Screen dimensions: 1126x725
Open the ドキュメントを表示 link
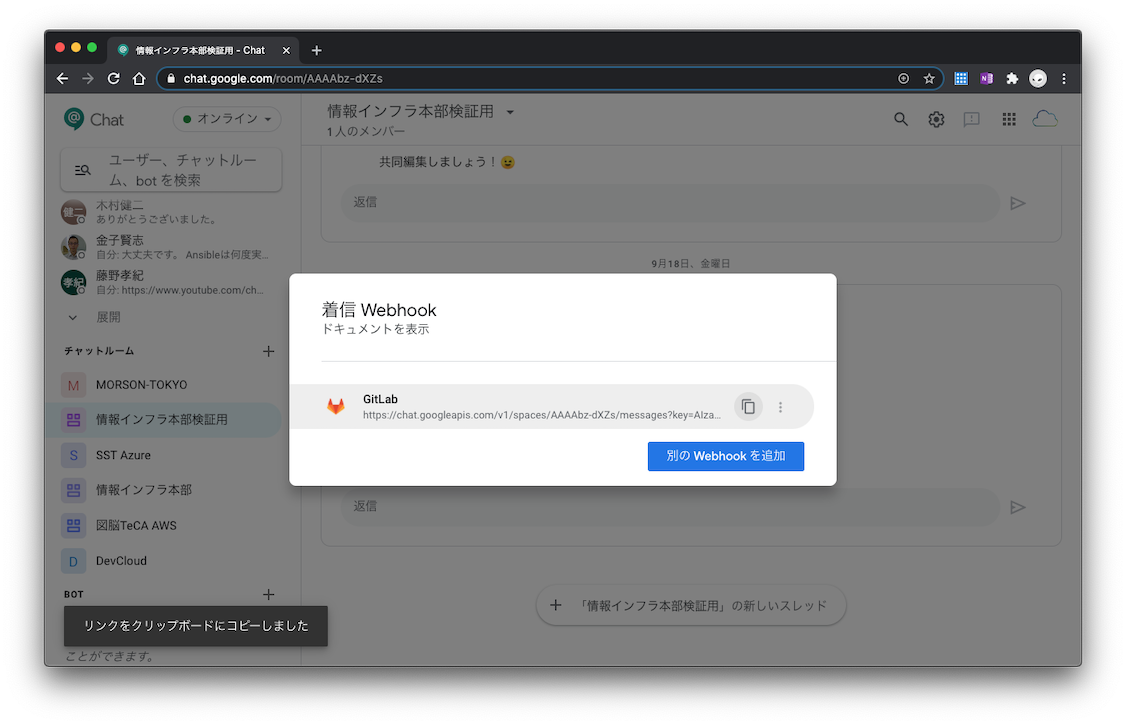click(x=375, y=329)
